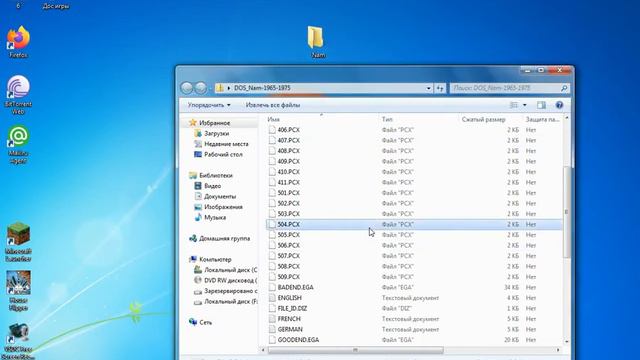Select Библиотеки in navigation pane

pos(216,176)
